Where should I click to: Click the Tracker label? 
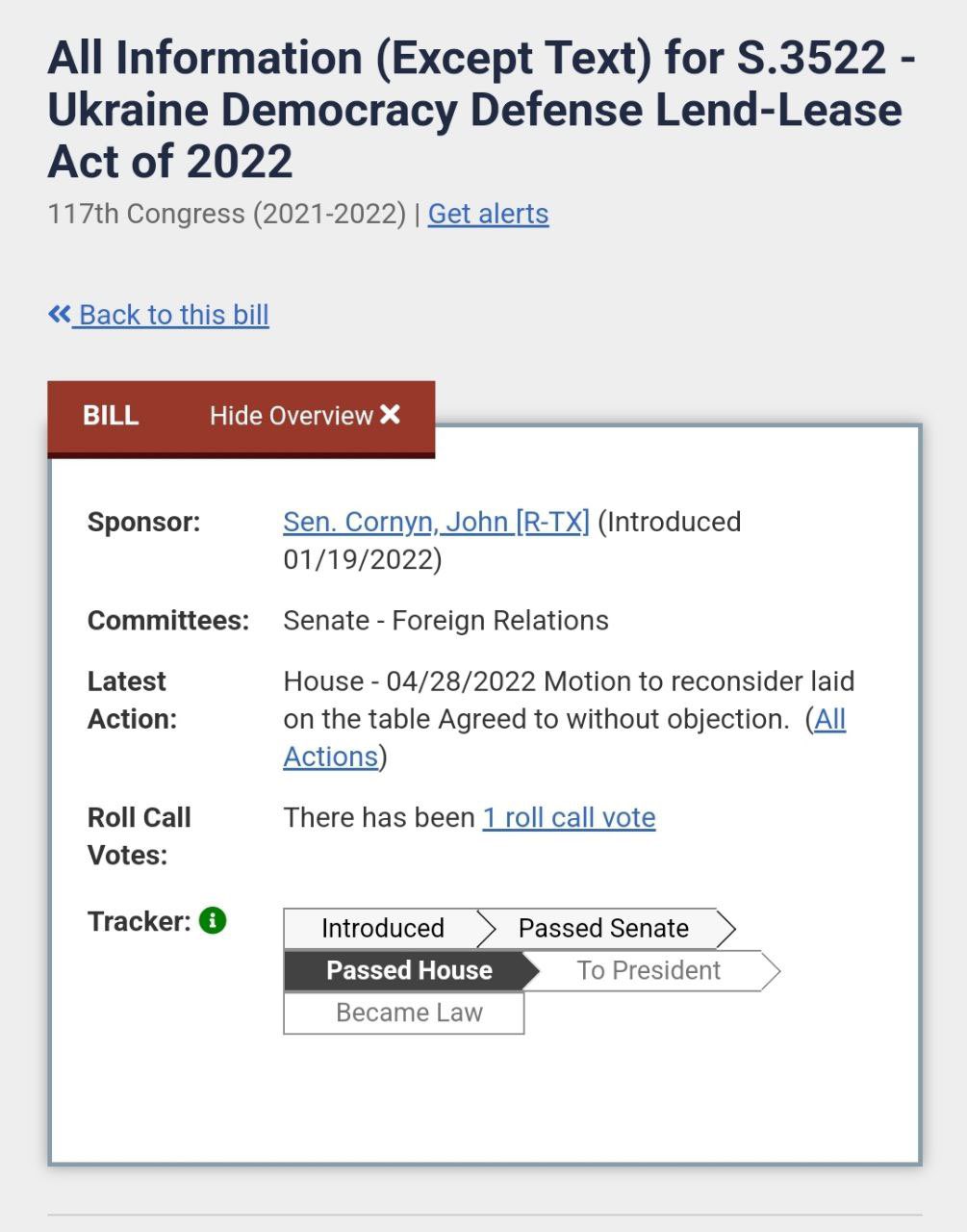[140, 921]
